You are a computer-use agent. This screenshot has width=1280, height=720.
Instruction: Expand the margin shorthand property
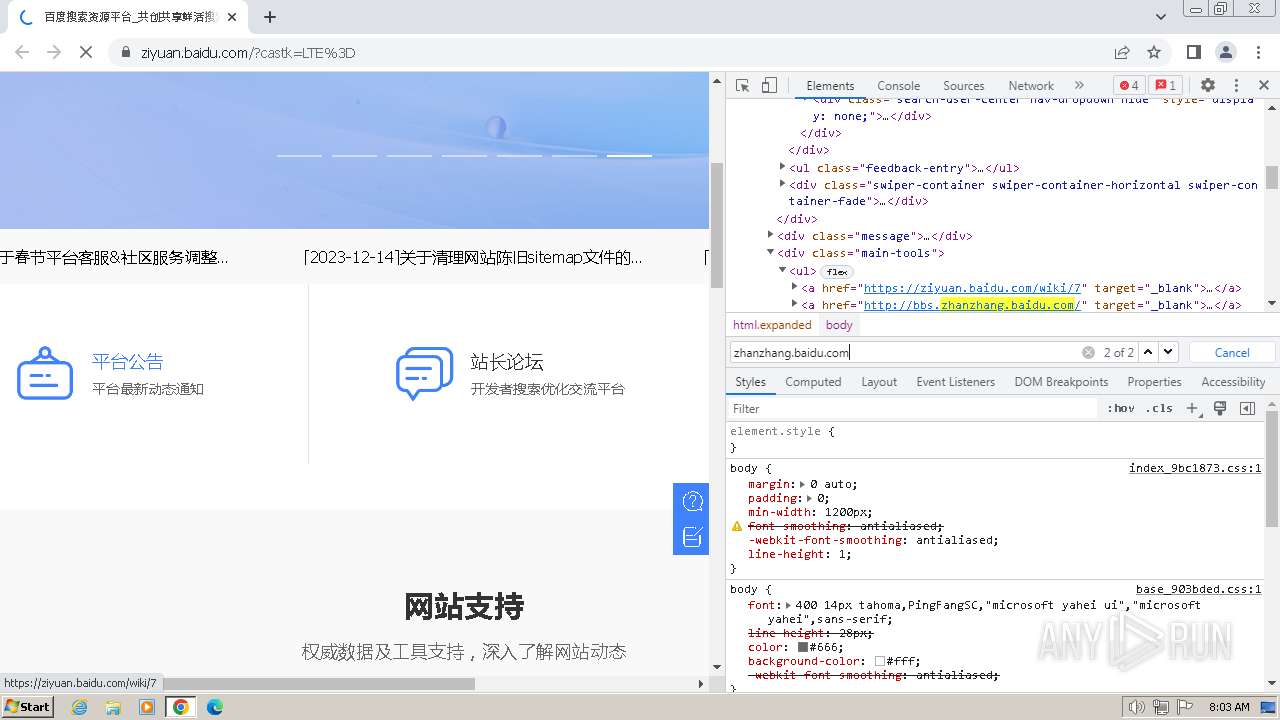pyautogui.click(x=803, y=484)
